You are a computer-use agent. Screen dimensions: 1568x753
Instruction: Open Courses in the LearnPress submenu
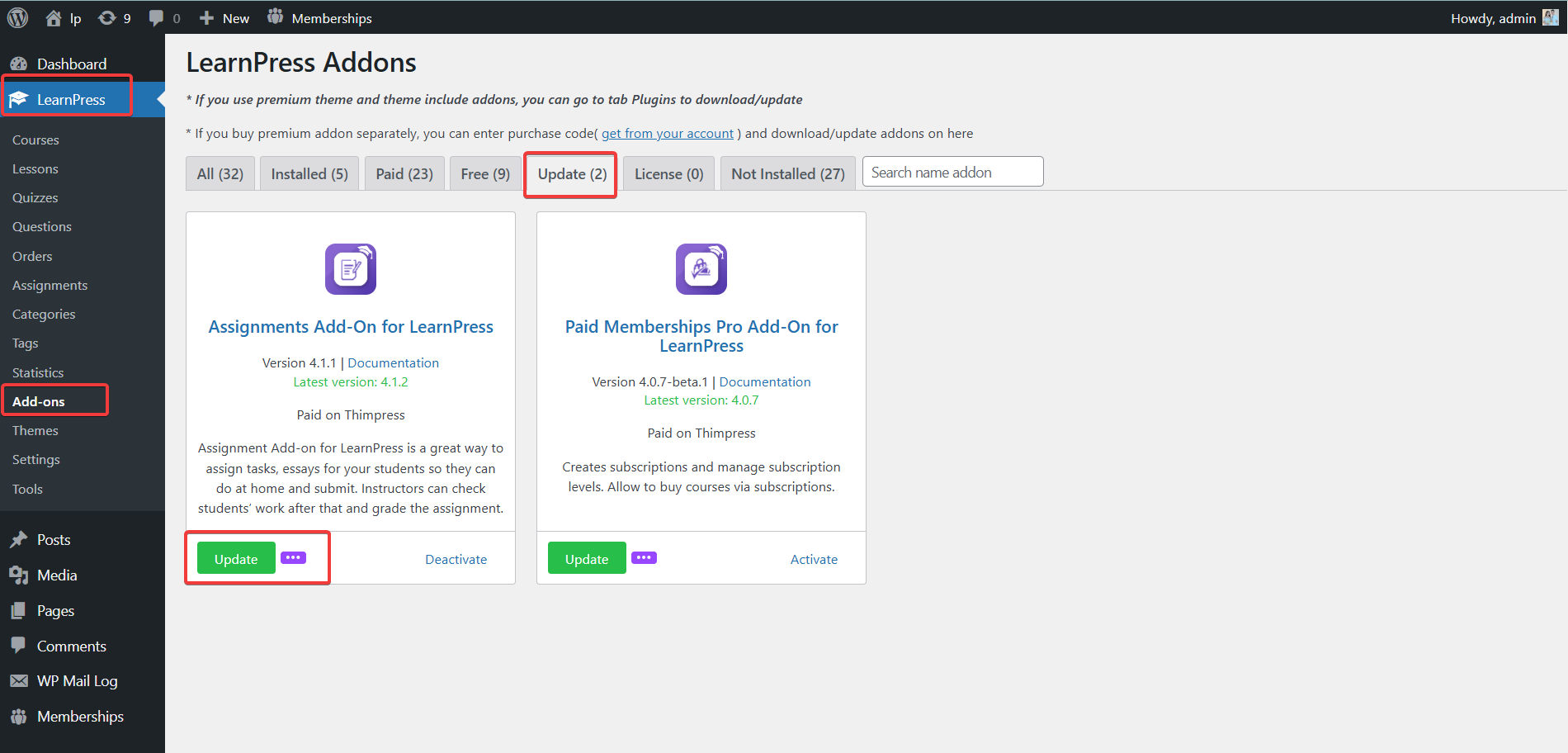click(35, 140)
